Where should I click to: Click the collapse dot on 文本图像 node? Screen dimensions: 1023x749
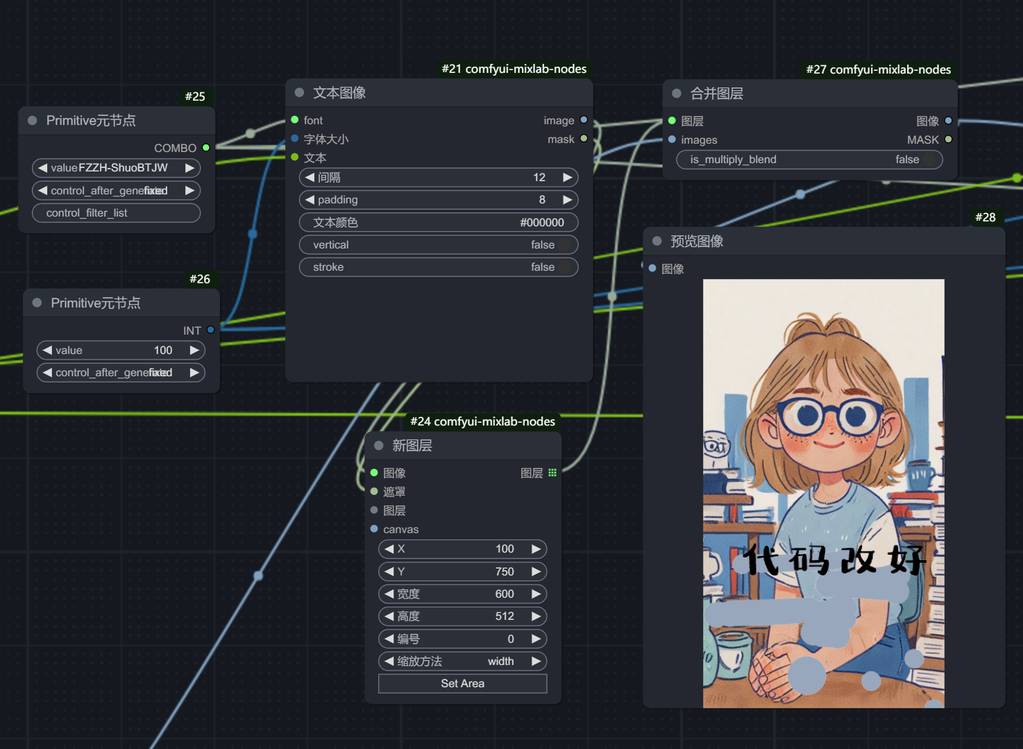pyautogui.click(x=299, y=93)
